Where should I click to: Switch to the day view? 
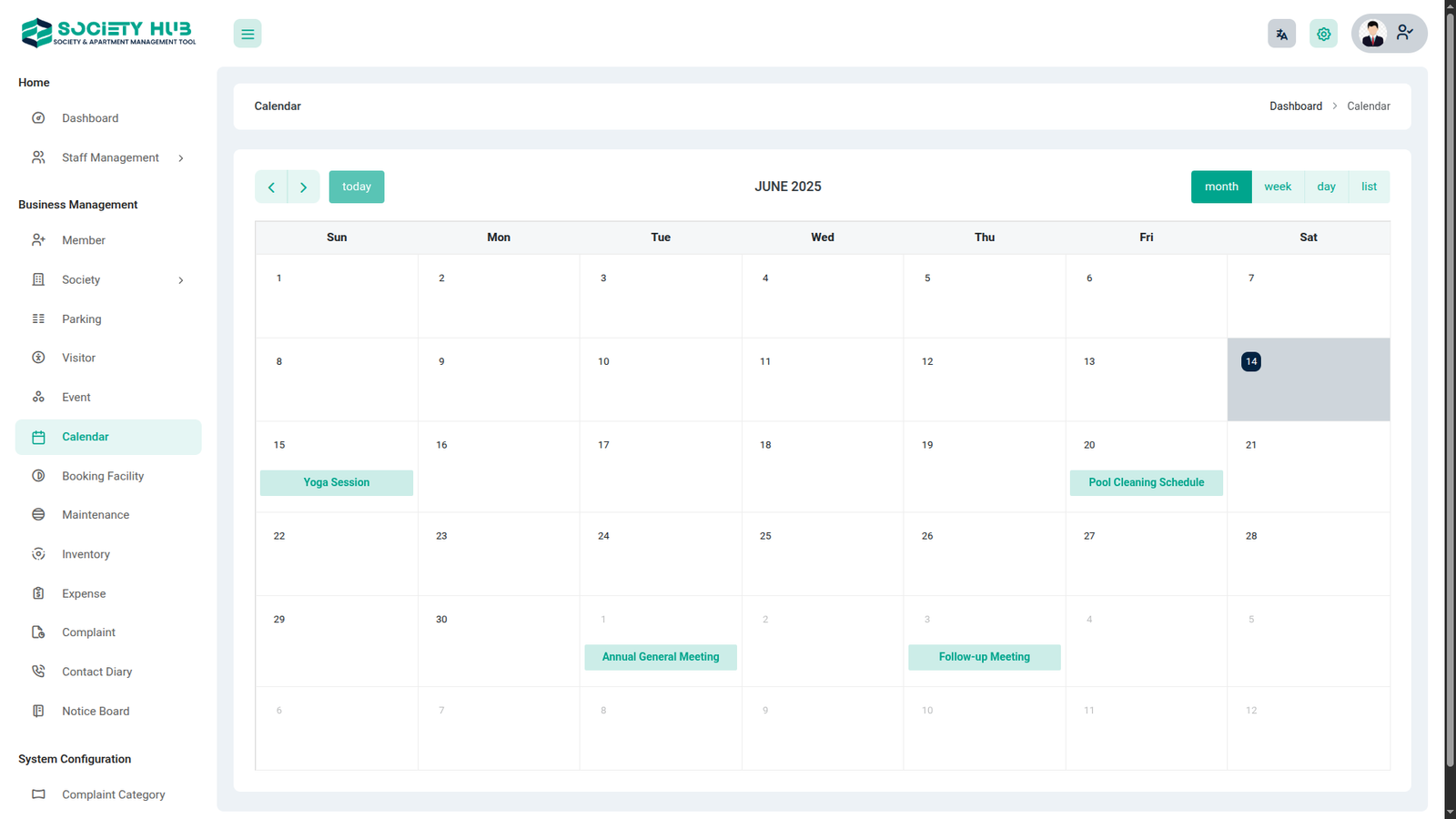(1326, 187)
